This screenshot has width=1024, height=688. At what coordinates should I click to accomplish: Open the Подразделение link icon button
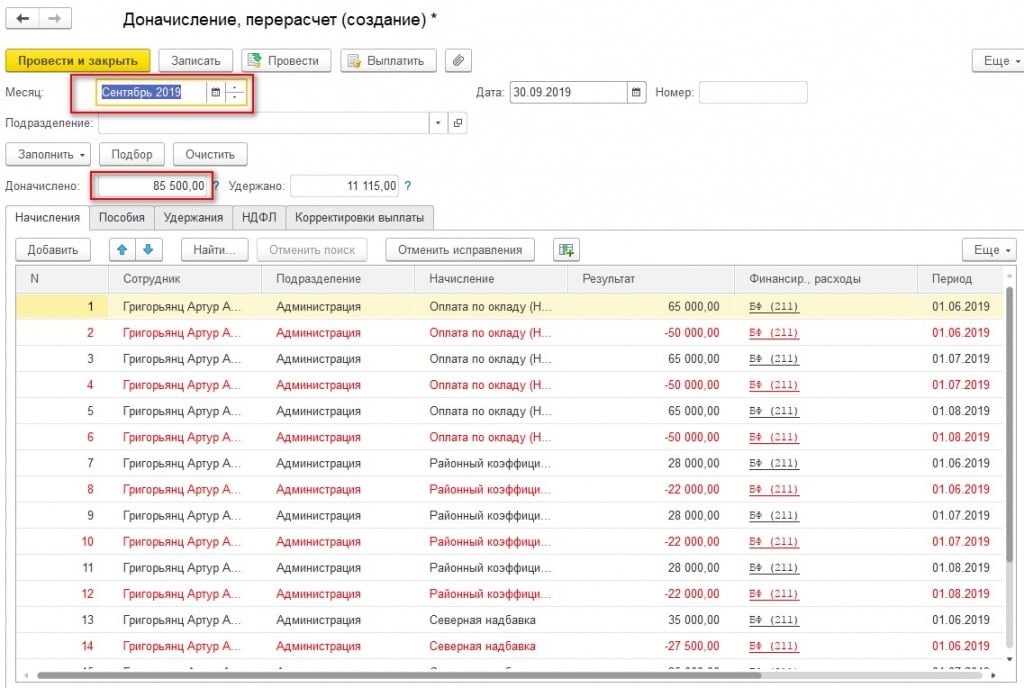457,123
